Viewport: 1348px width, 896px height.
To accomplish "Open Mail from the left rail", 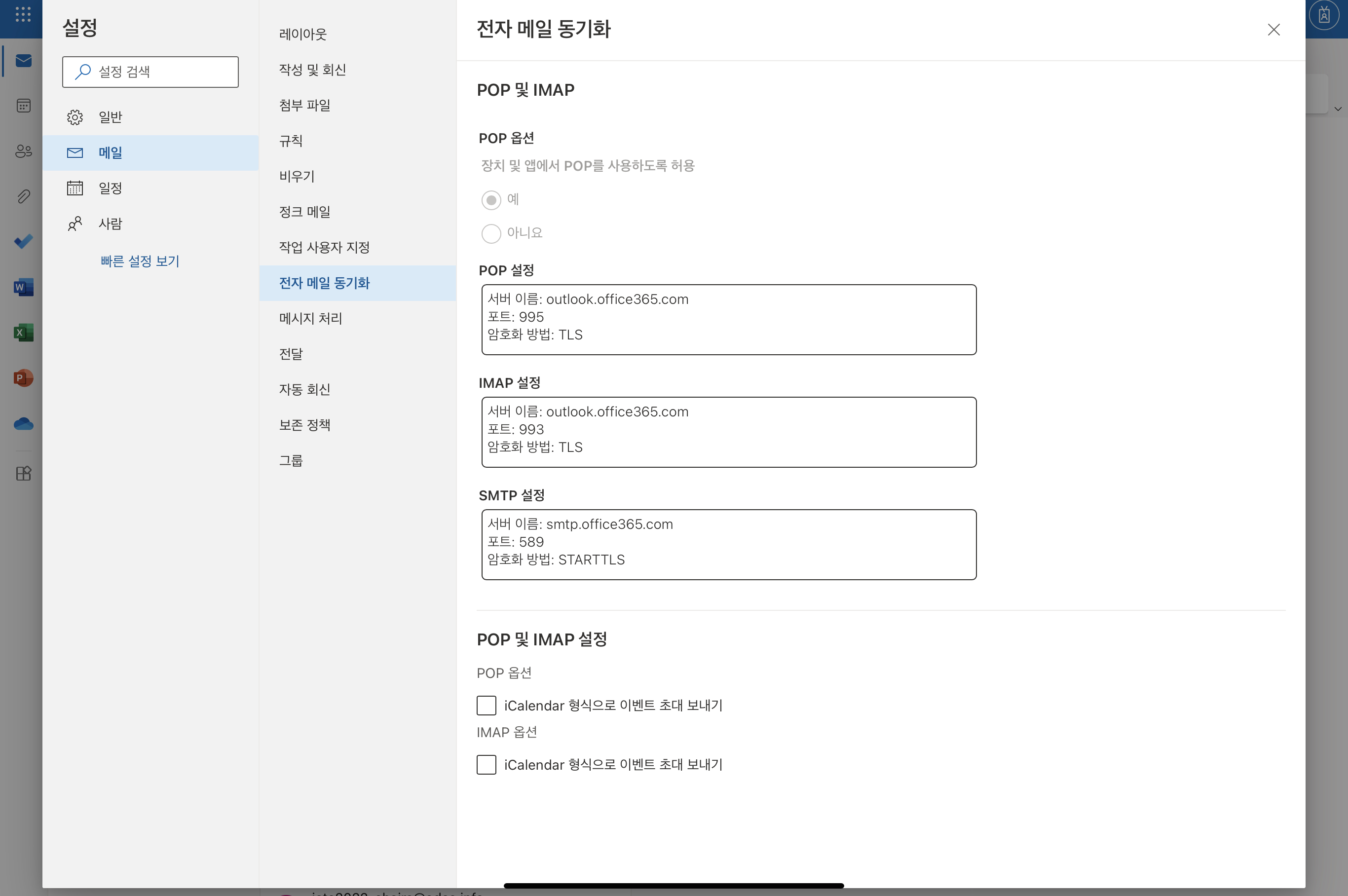I will [23, 61].
